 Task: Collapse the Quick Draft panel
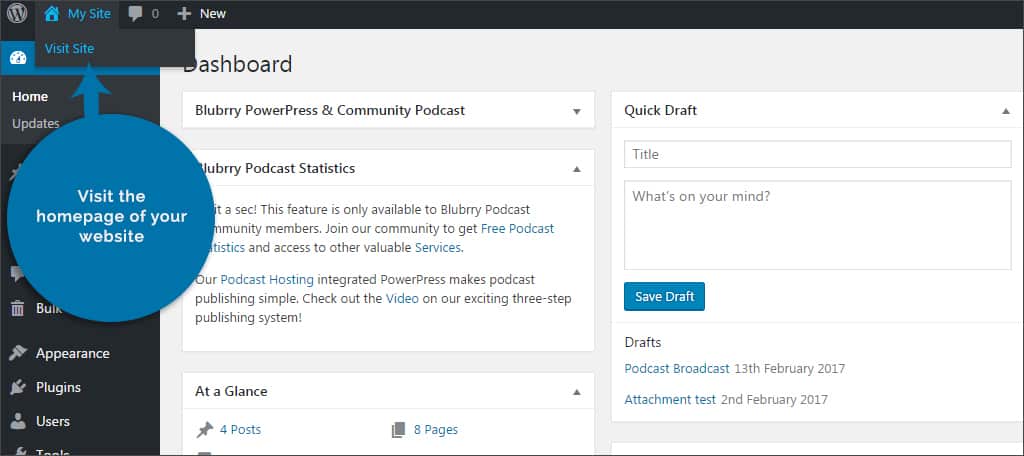pyautogui.click(x=1005, y=111)
